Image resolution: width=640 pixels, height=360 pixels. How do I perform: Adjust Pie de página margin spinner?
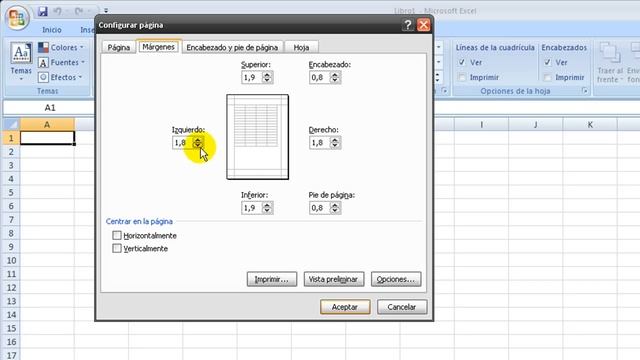(x=335, y=208)
